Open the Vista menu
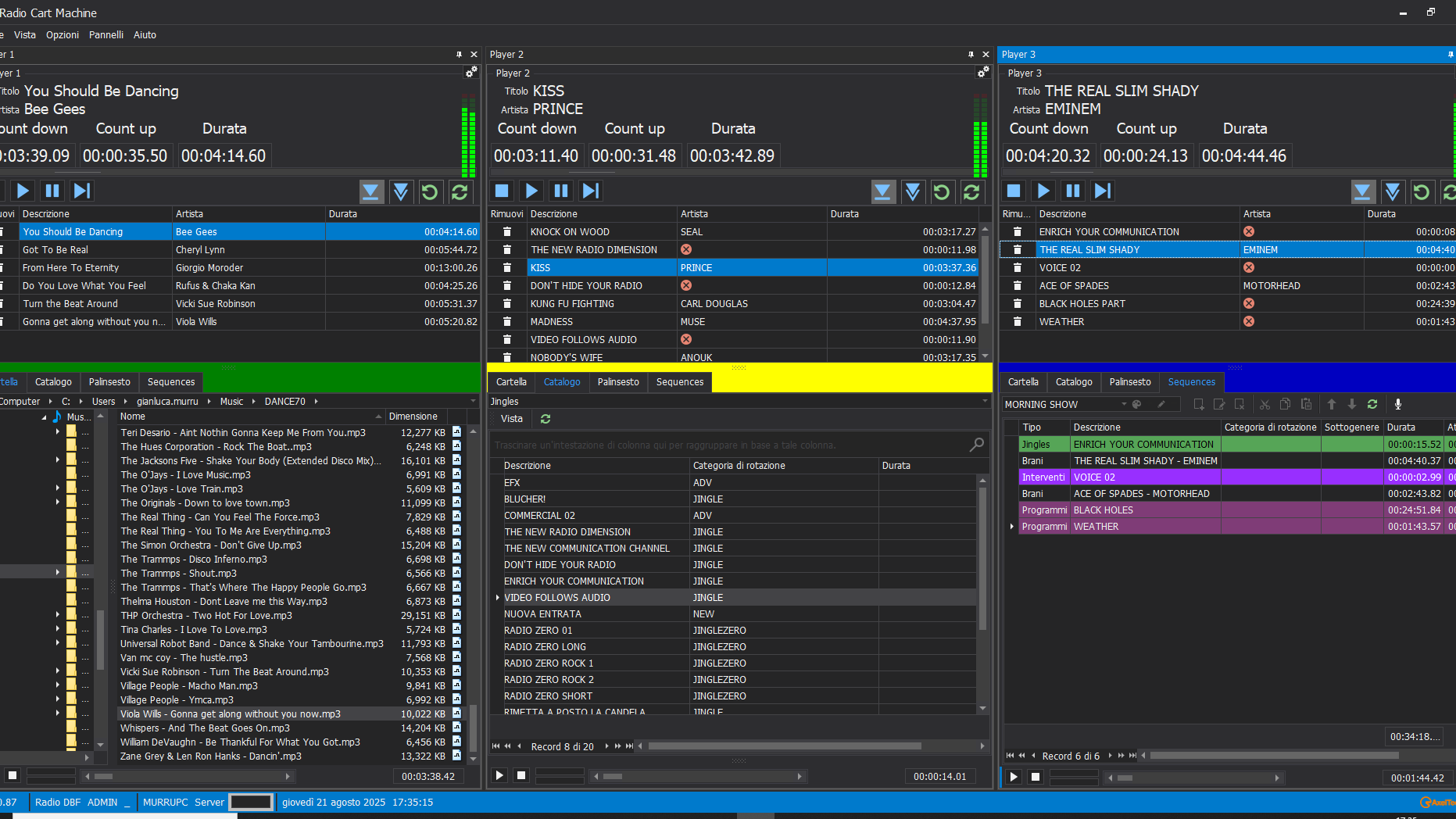 pyautogui.click(x=25, y=34)
